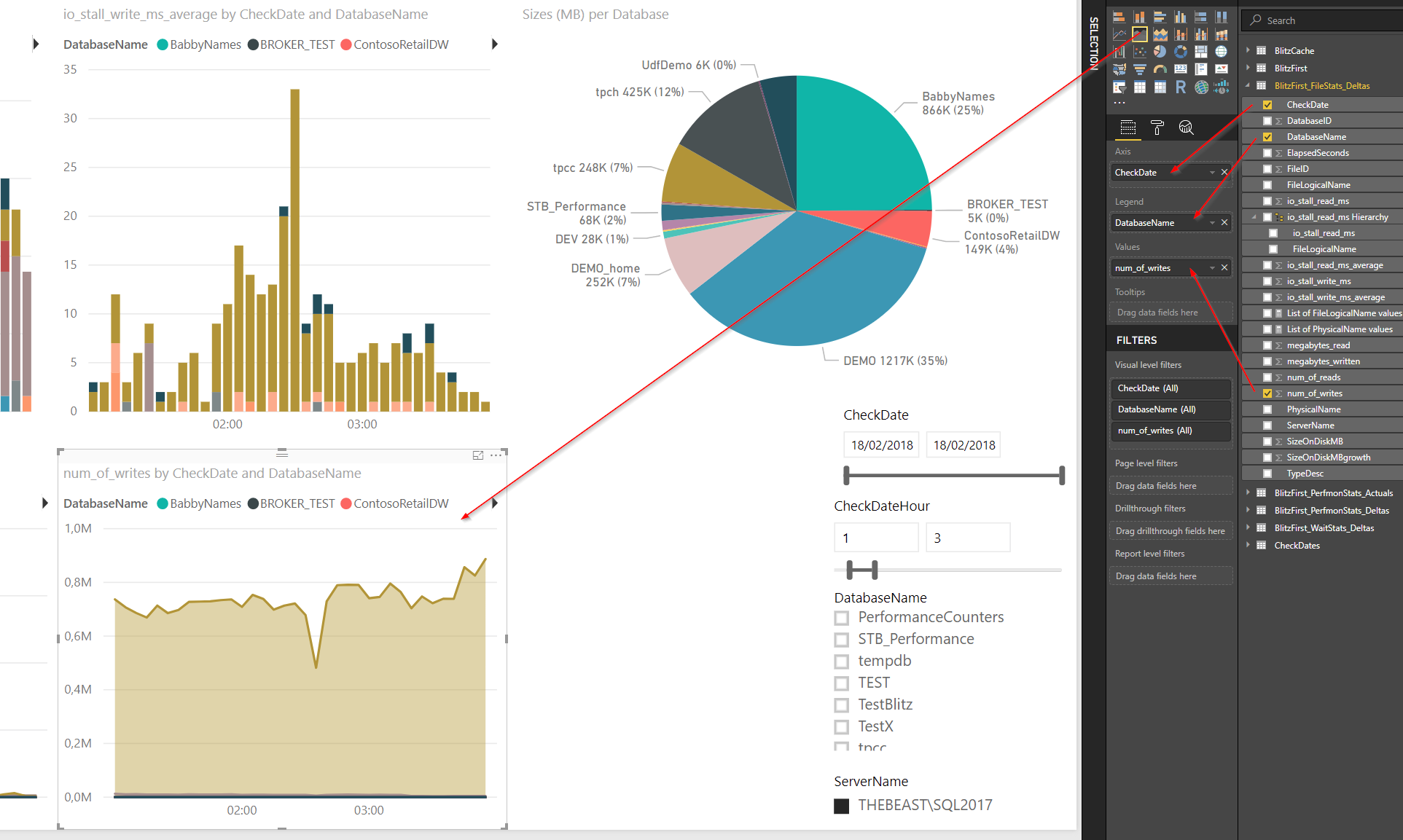Check the DatabaseID field

click(1267, 121)
